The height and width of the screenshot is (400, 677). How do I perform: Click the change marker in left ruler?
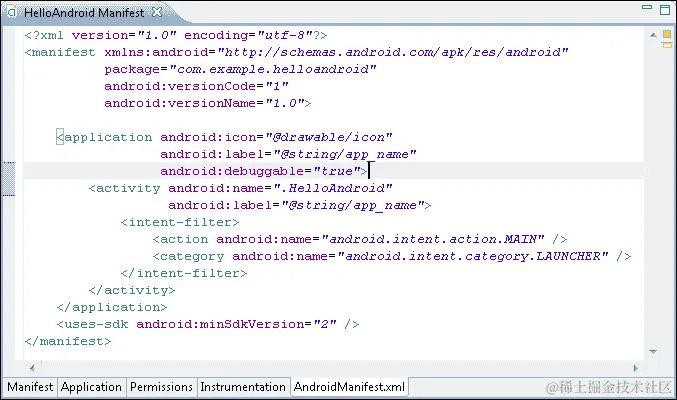pos(9,179)
